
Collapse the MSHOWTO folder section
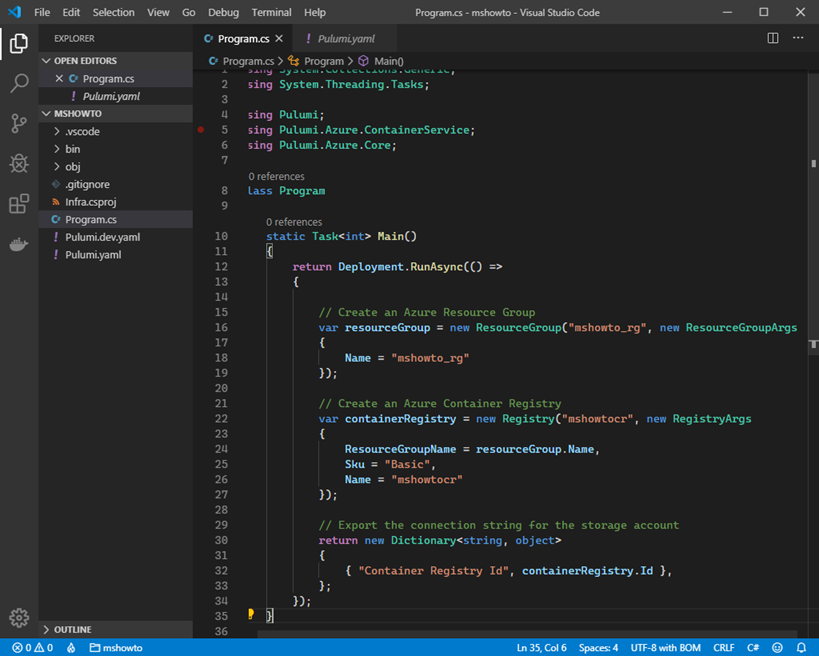coord(115,113)
